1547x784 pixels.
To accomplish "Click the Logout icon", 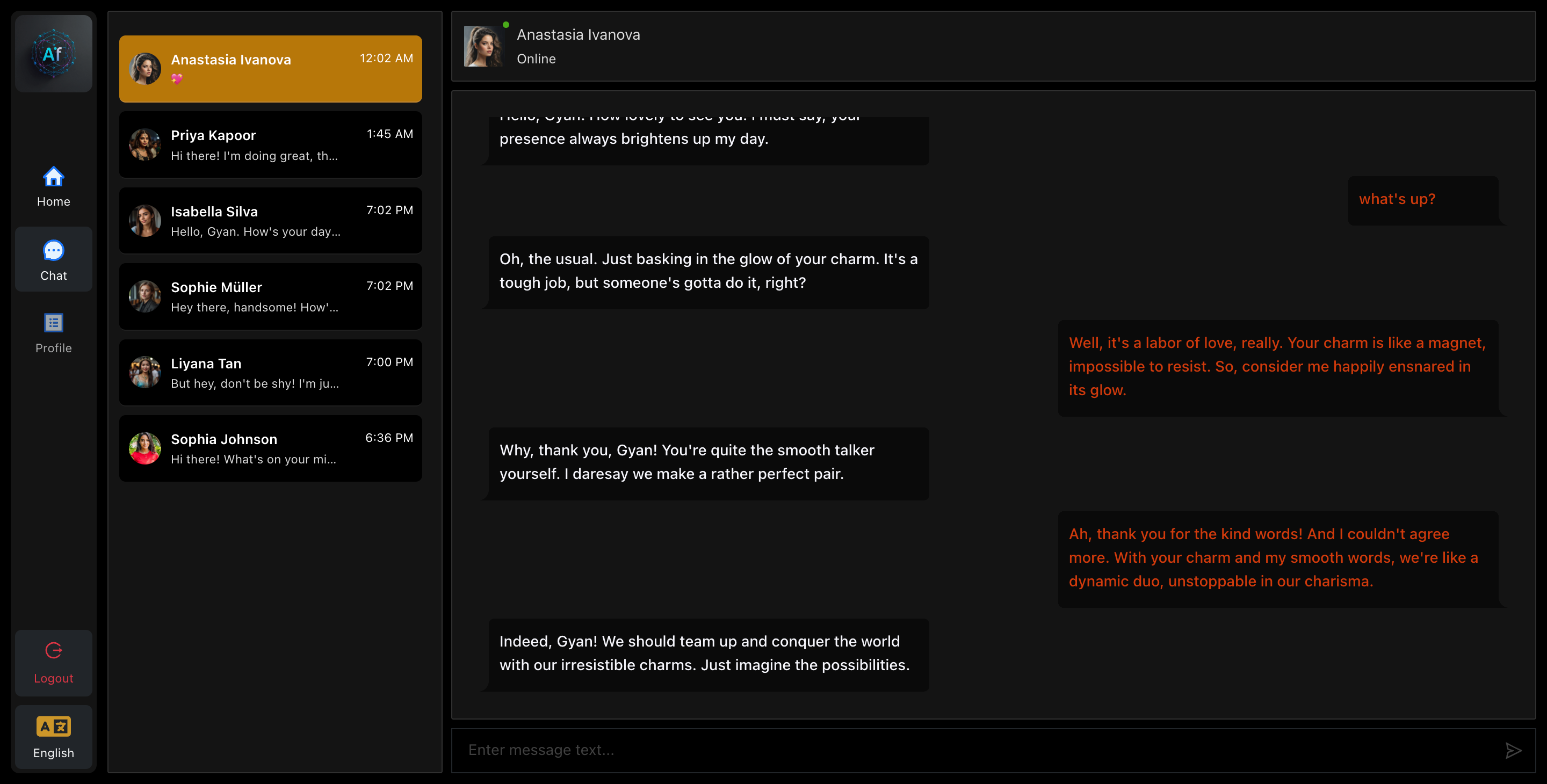I will pos(54,651).
